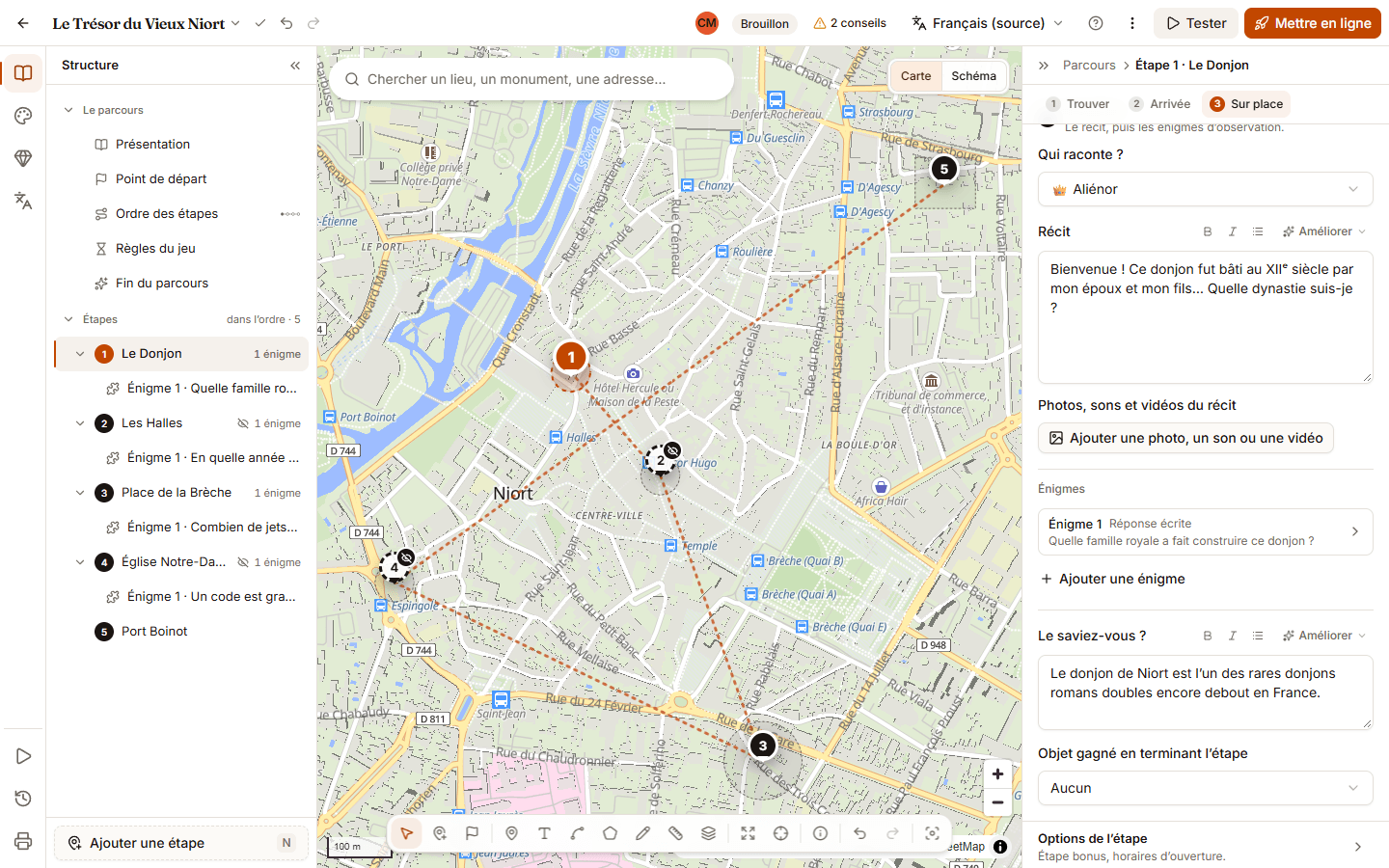Toggle hidden eye icon on Les Halles row
Image resolution: width=1389 pixels, height=868 pixels.
point(243,423)
